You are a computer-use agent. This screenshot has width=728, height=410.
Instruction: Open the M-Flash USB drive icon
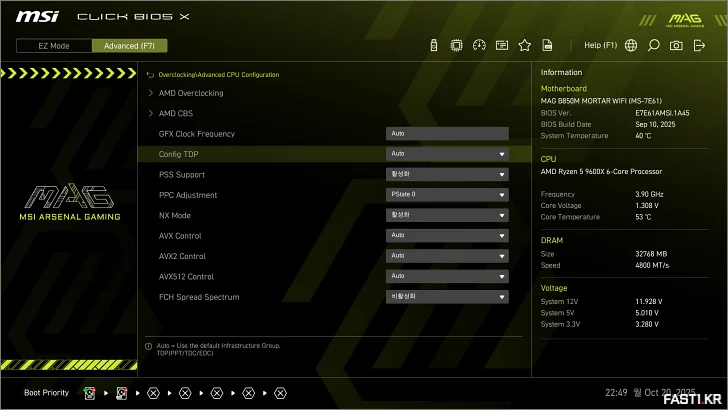click(x=434, y=45)
